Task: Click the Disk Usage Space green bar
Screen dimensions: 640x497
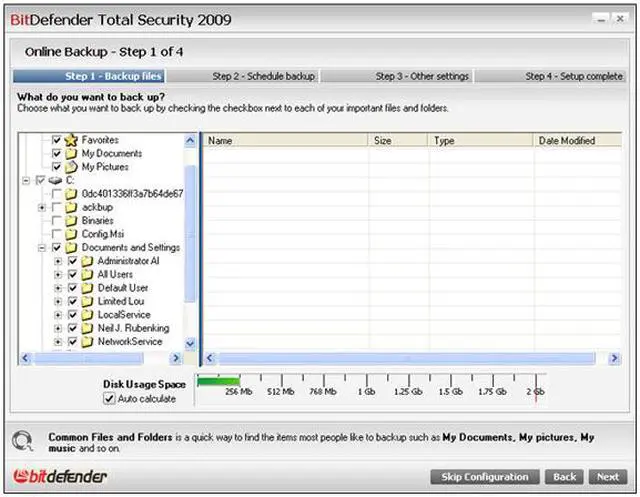Action: 218,381
